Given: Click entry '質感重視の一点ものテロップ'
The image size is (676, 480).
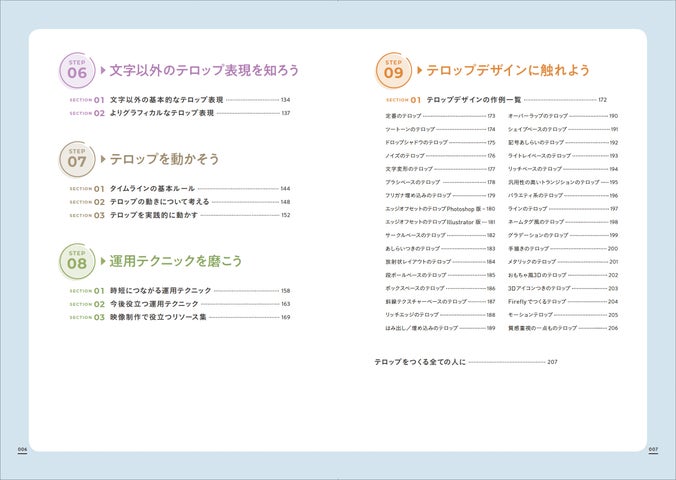Looking at the screenshot, I should click(542, 328).
